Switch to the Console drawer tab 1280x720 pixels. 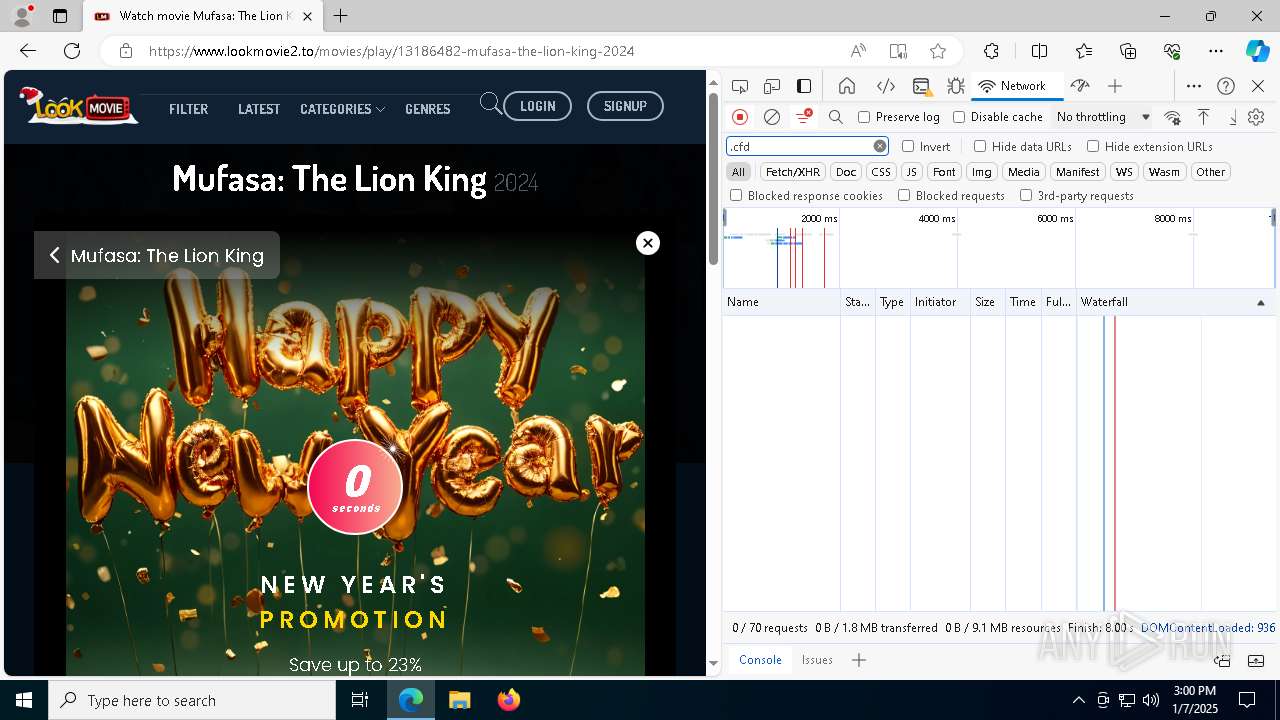(760, 660)
